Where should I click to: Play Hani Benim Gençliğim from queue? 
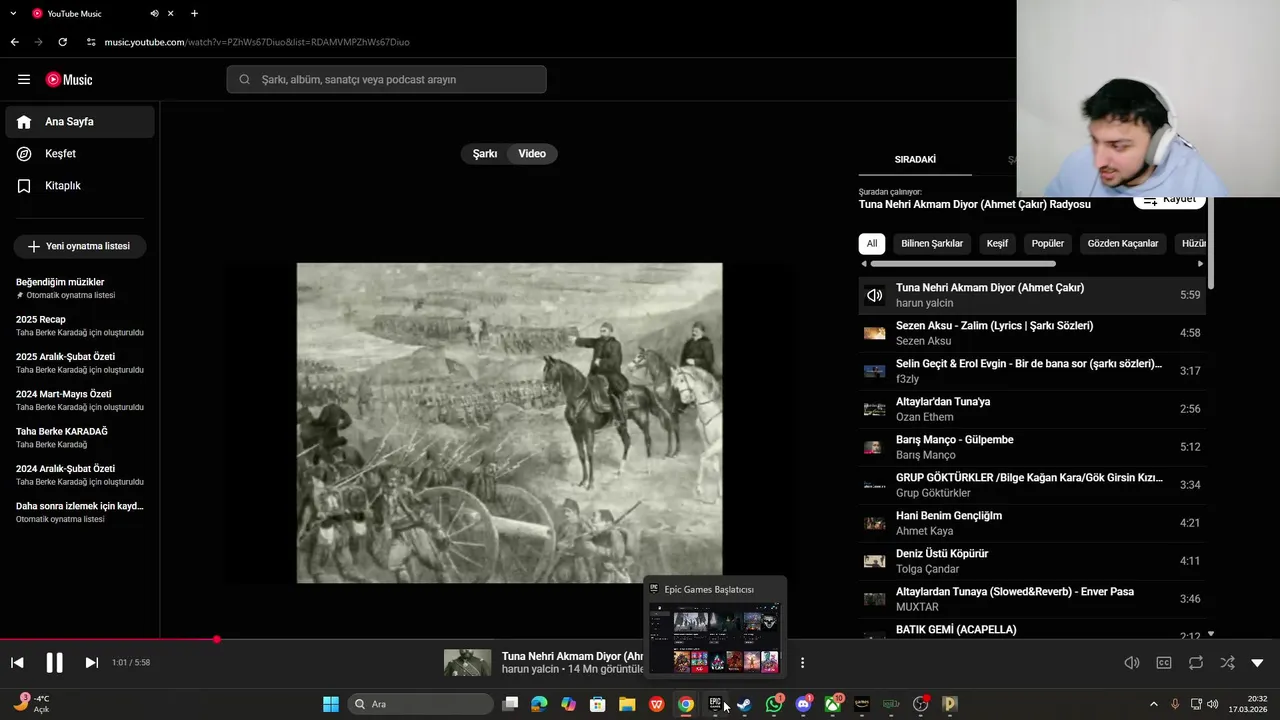click(1032, 523)
